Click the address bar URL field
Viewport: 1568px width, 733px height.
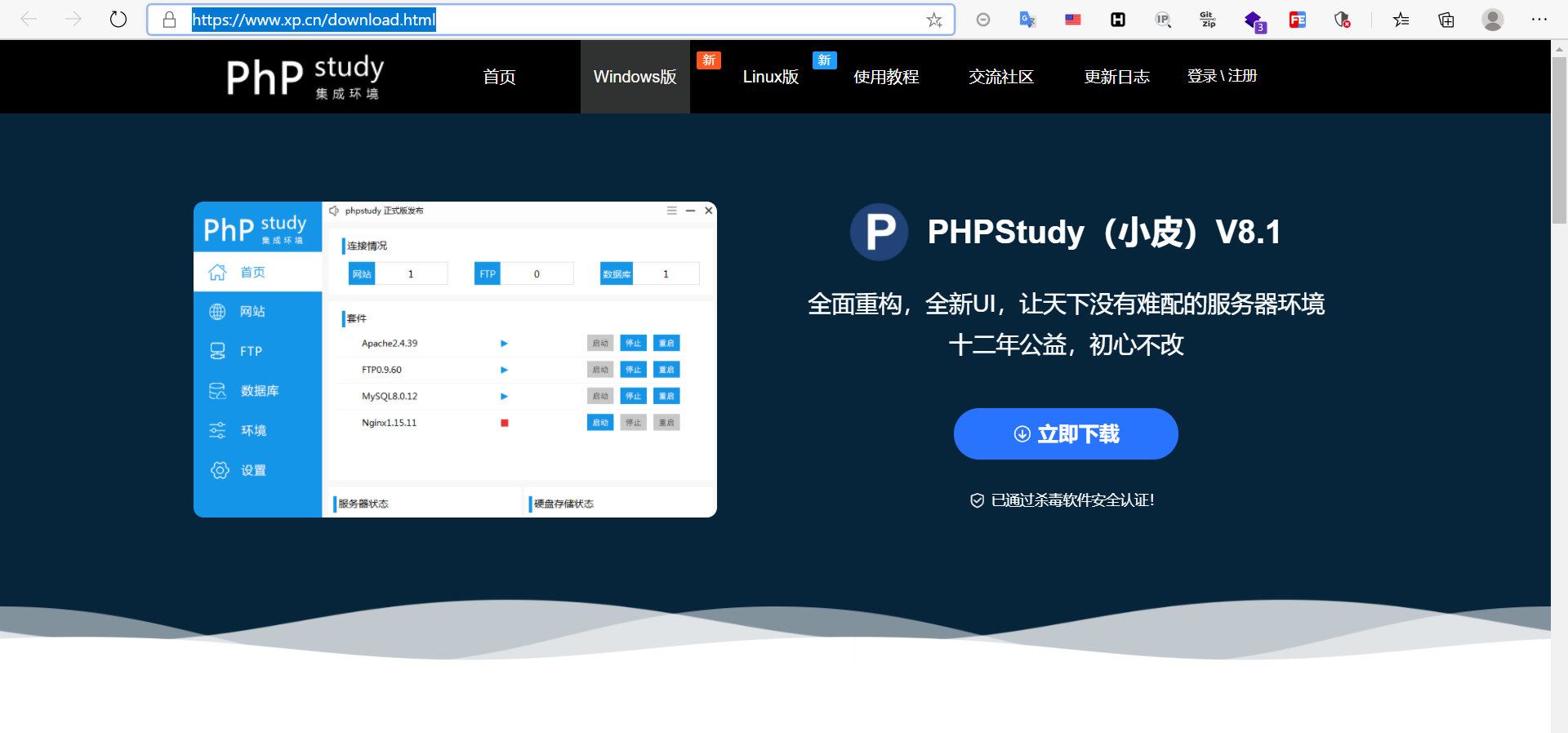pyautogui.click(x=550, y=20)
